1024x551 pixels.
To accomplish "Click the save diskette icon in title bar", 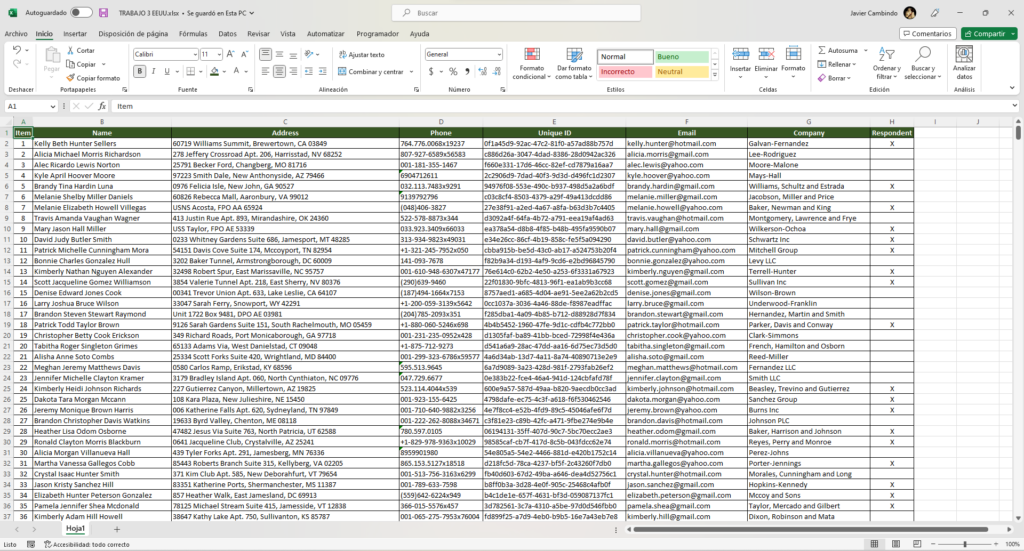I will (x=103, y=12).
